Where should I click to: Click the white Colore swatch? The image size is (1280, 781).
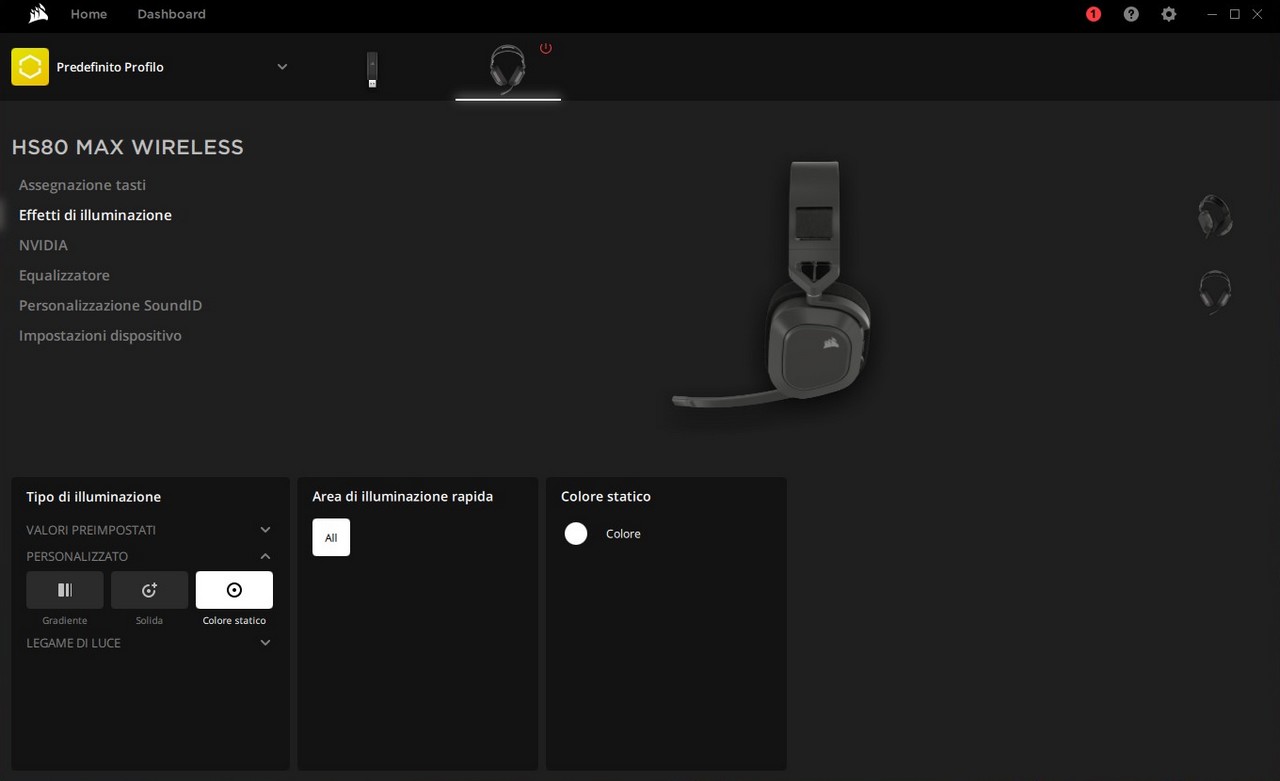(x=576, y=534)
